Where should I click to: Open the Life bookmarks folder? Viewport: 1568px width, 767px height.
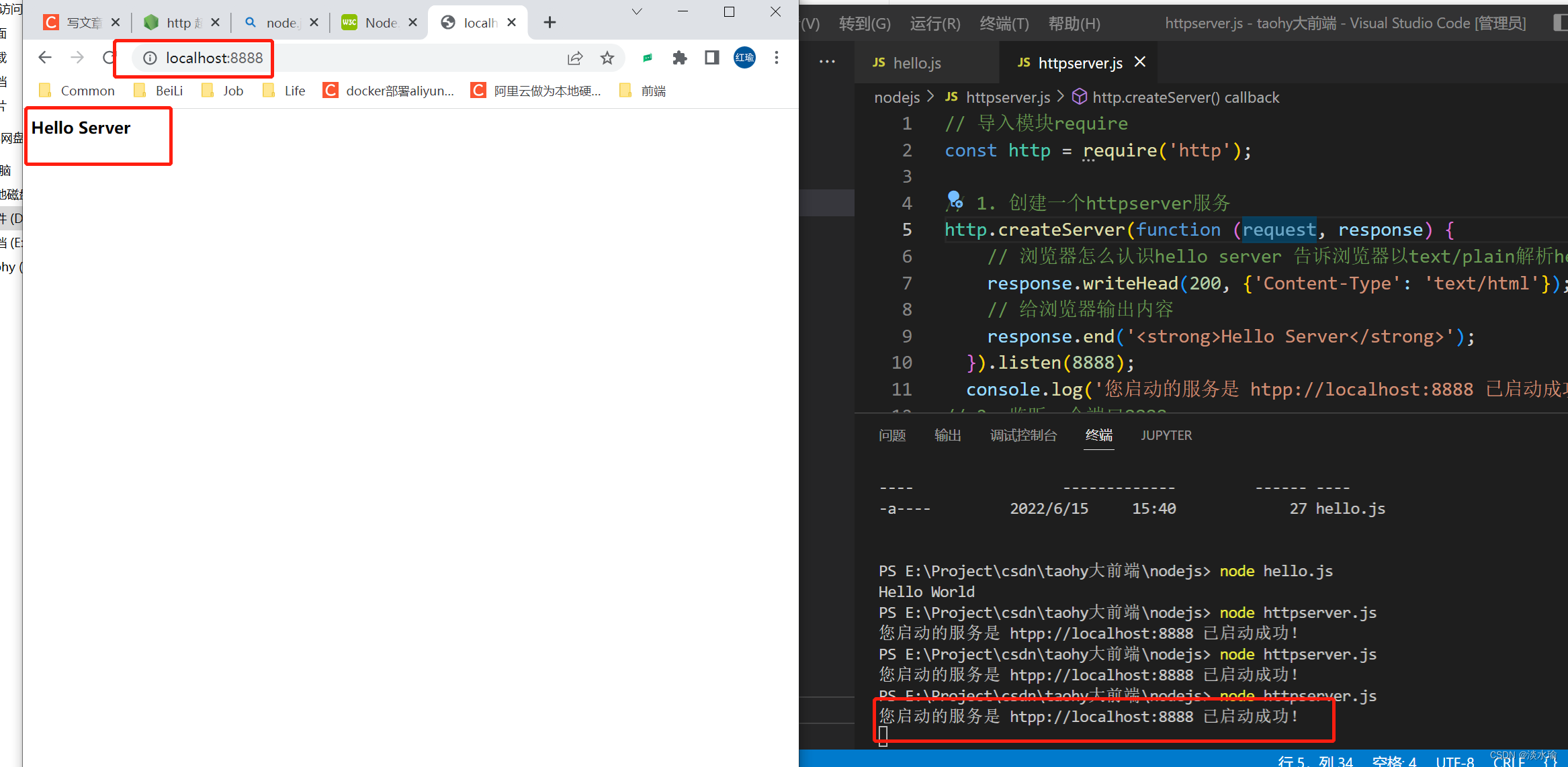coord(284,91)
